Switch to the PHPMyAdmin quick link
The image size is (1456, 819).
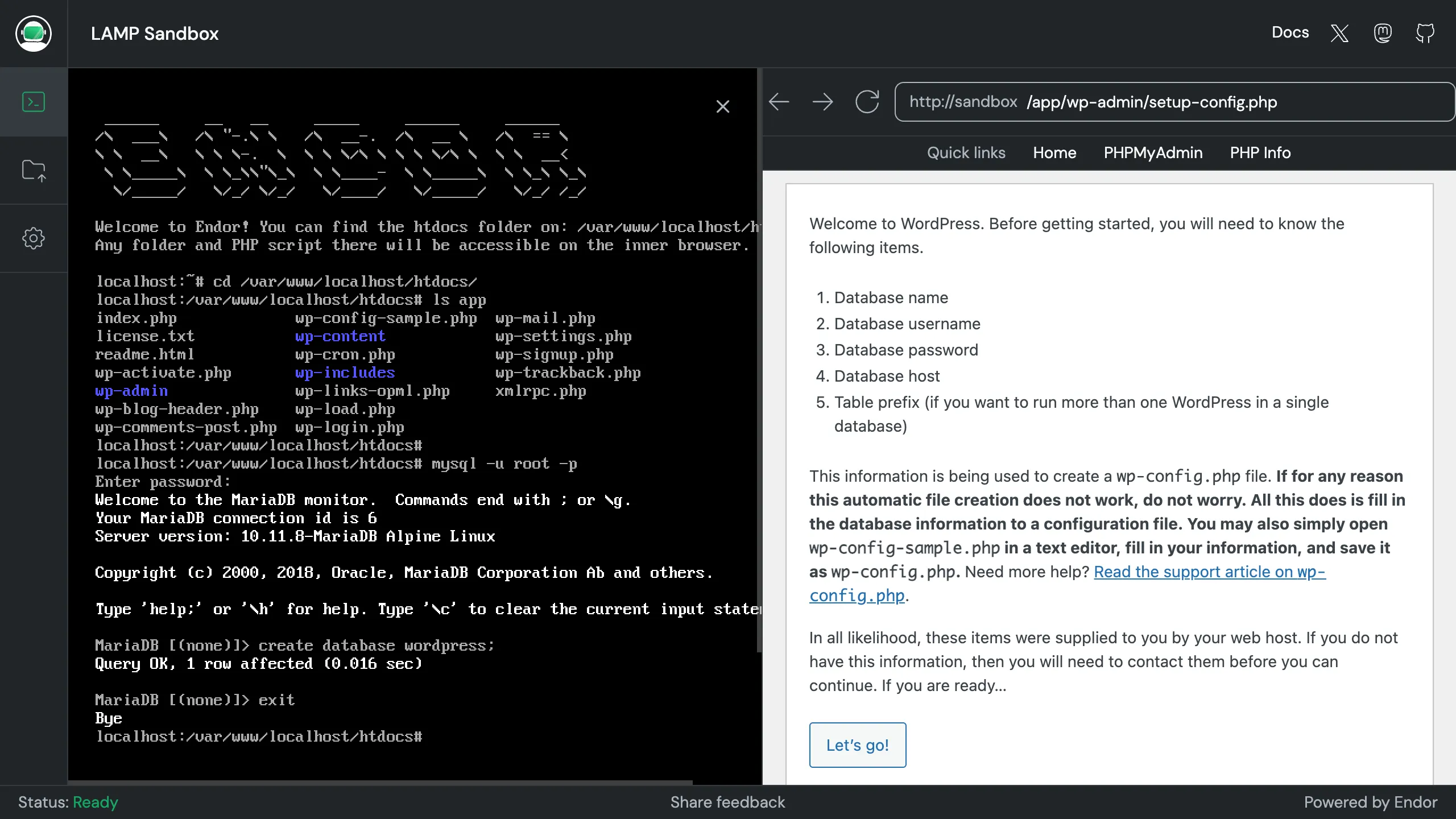1152,152
